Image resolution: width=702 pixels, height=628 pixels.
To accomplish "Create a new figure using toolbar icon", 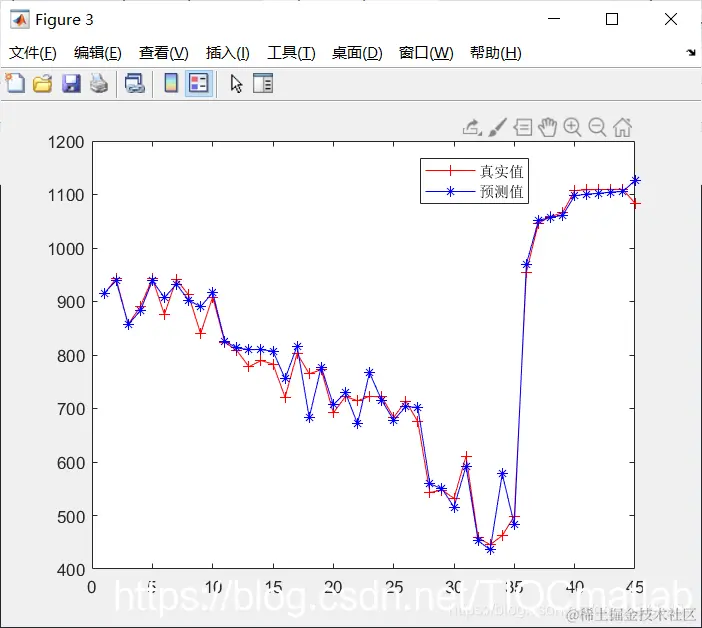I will point(15,83).
